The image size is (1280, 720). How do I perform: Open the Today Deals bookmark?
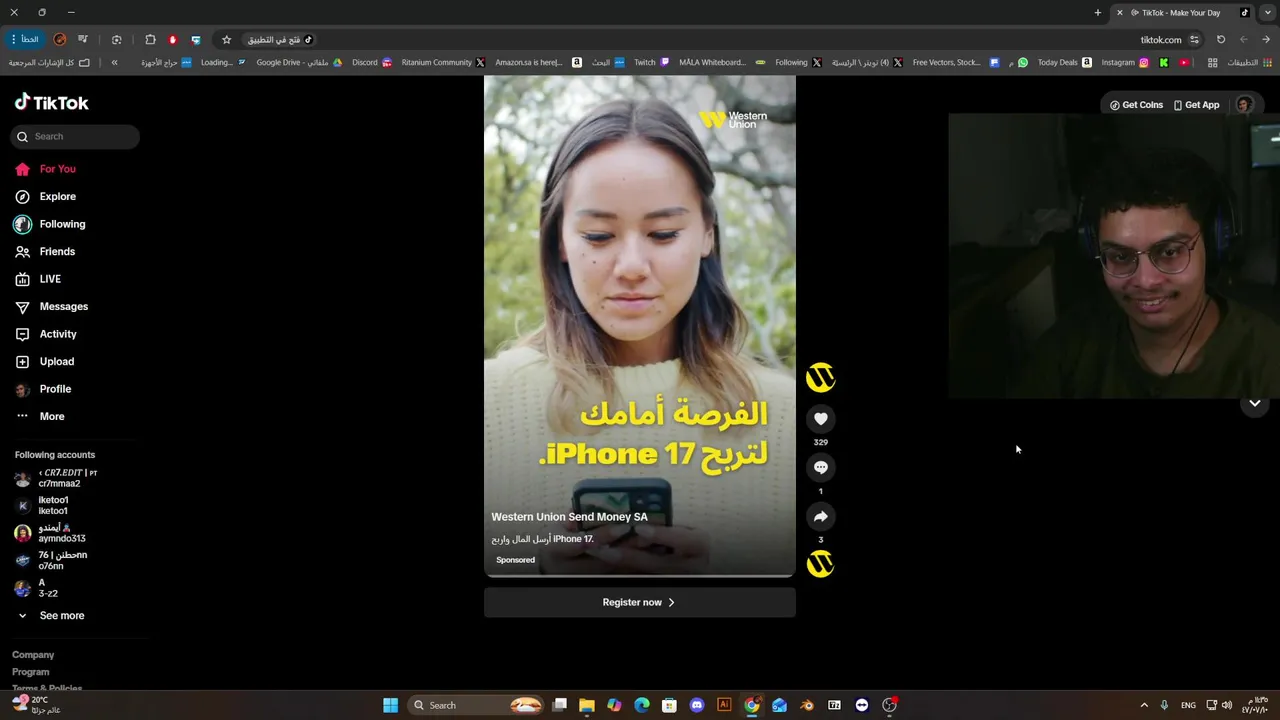(1064, 62)
